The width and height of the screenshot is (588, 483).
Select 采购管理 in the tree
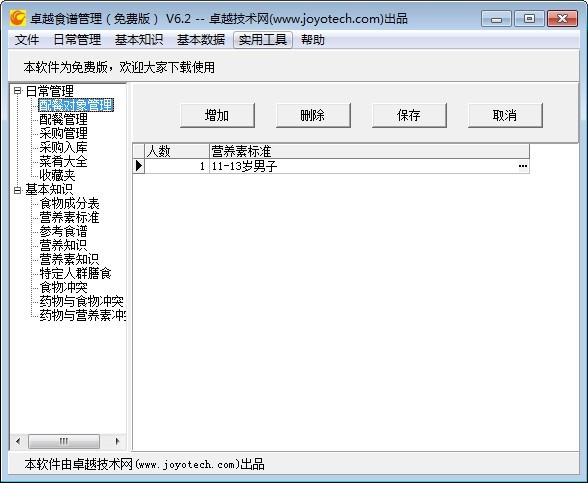63,133
